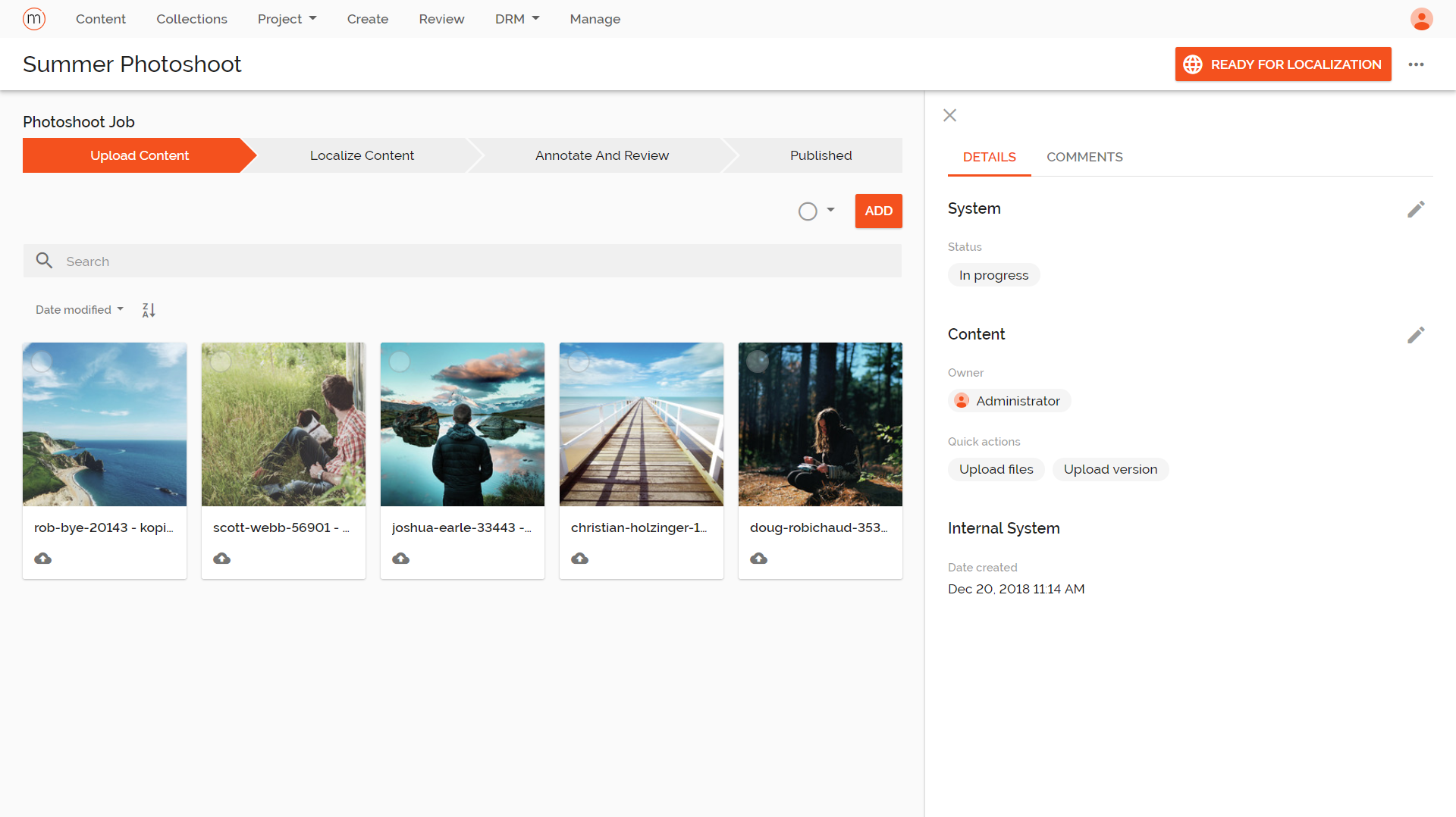Click the cloud upload icon under doug-robichaud-353

pos(759,559)
